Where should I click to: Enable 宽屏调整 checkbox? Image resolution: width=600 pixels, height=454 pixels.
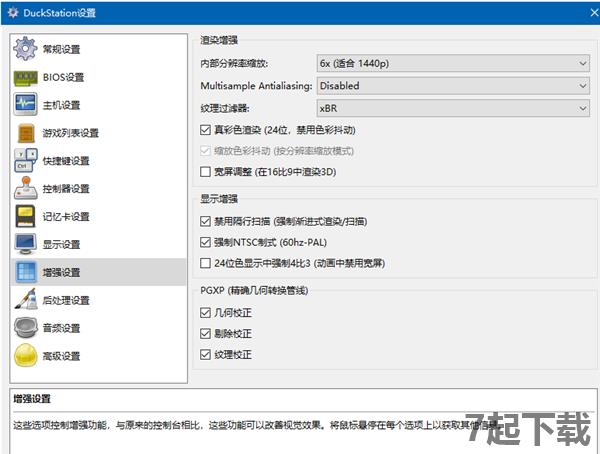pyautogui.click(x=205, y=171)
